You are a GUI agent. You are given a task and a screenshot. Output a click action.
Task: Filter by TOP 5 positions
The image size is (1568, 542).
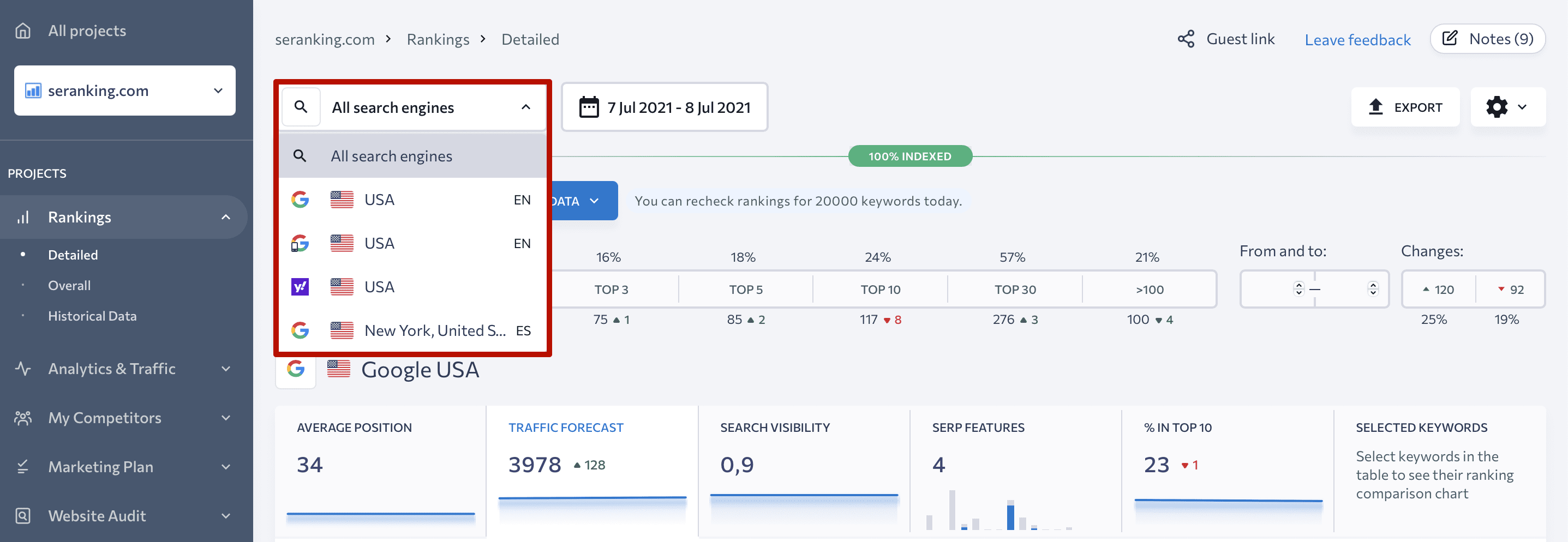click(x=746, y=290)
